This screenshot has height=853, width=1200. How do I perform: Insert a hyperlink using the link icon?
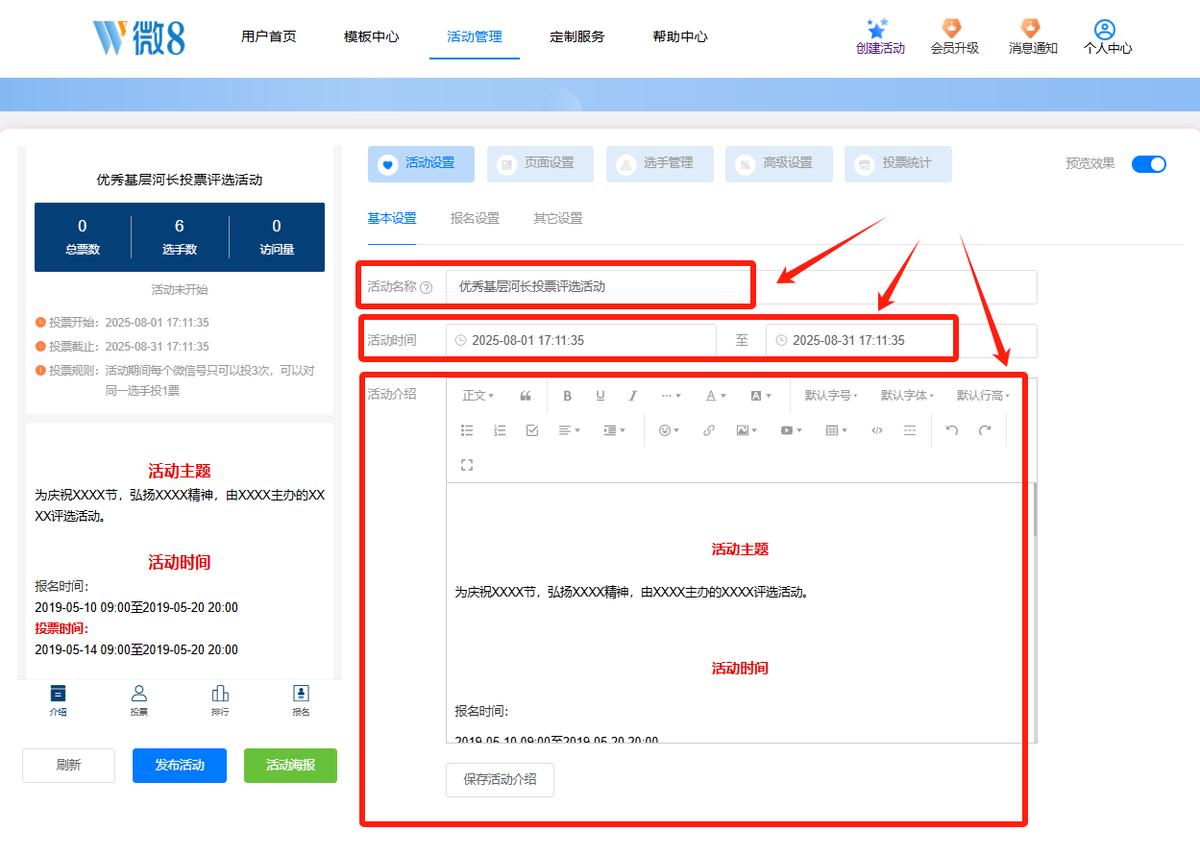point(709,430)
